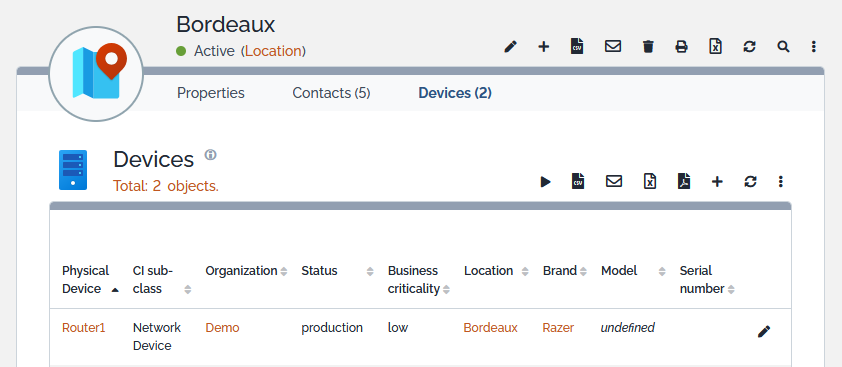Open the Location class link
842x367 pixels.
[x=273, y=51]
